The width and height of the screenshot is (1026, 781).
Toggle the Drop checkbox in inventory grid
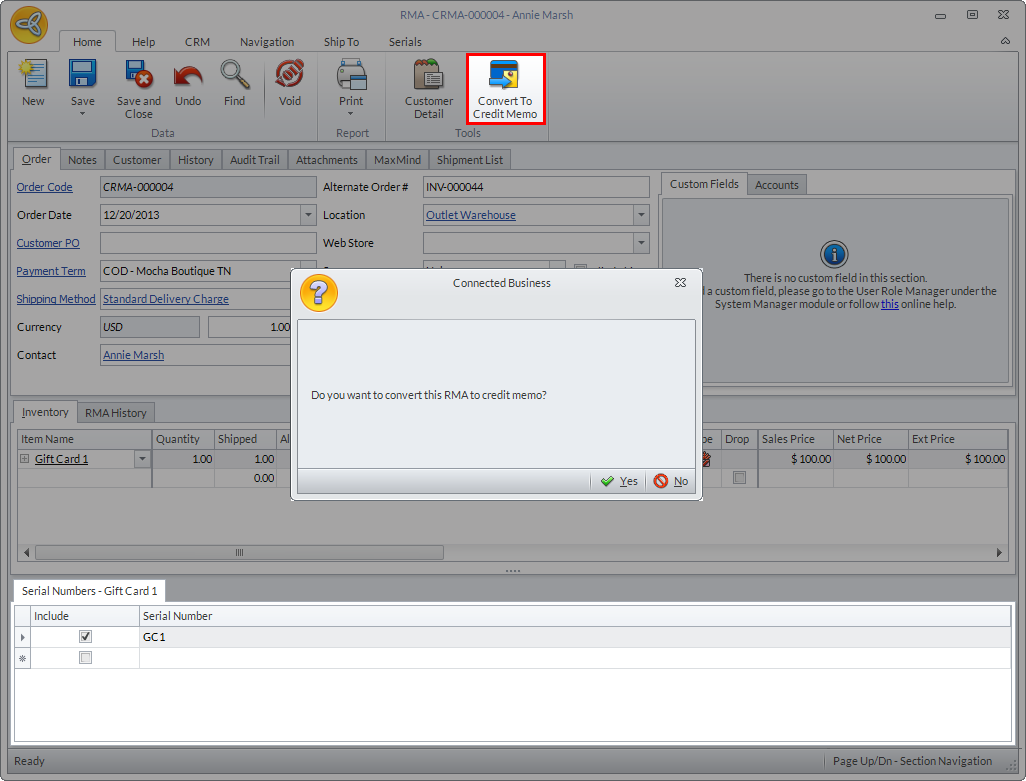click(x=739, y=478)
